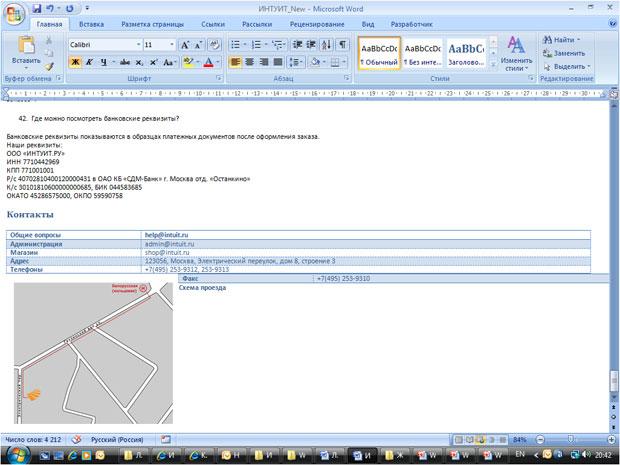This screenshot has height=465, width=620.
Task: Copy the selection with the copy icon
Action: [49, 53]
